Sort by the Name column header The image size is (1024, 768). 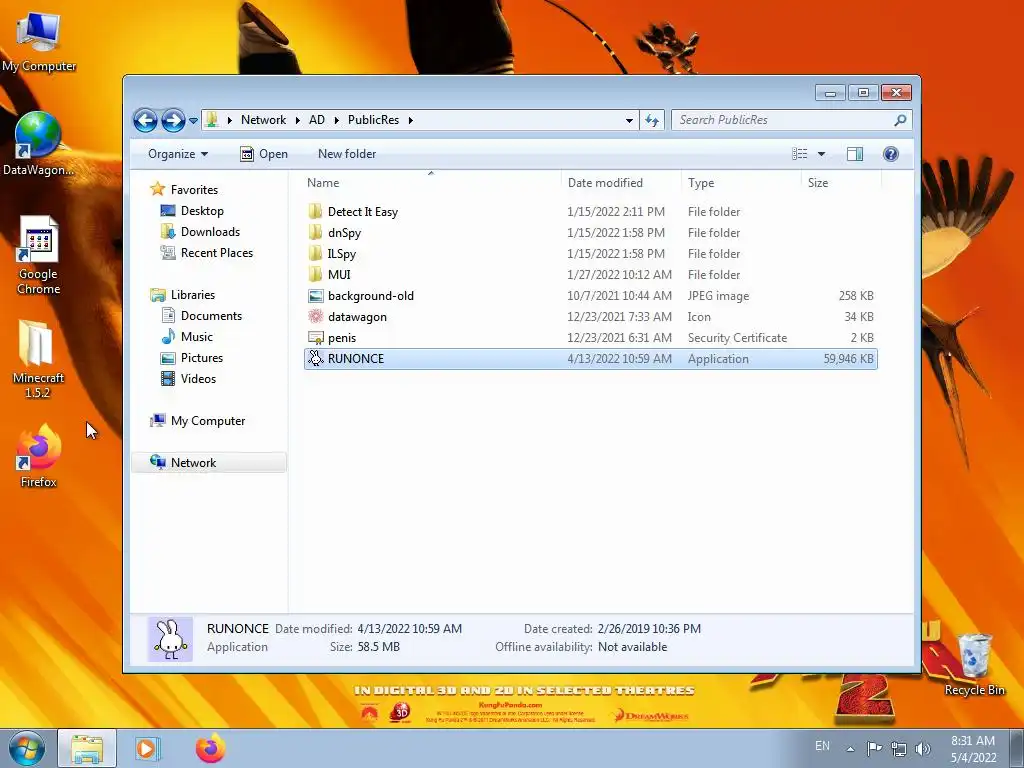[431, 183]
